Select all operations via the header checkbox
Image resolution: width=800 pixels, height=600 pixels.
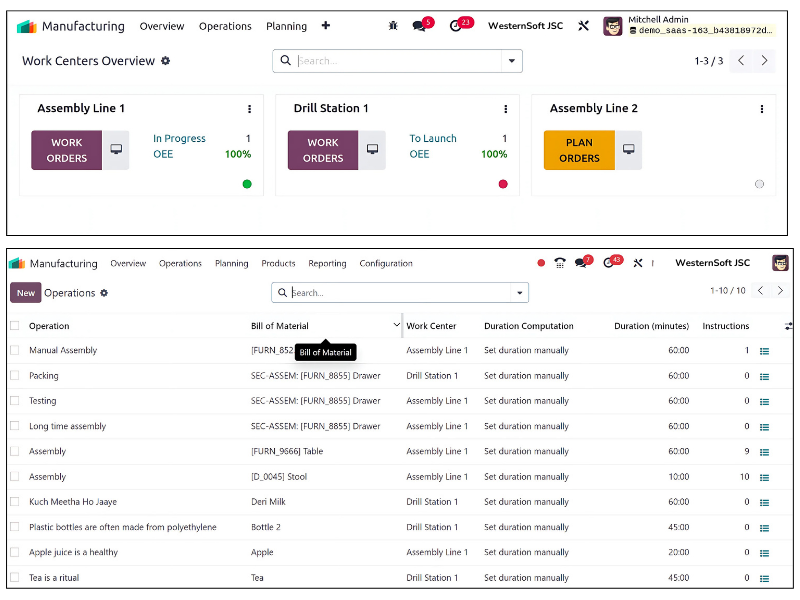click(x=14, y=326)
